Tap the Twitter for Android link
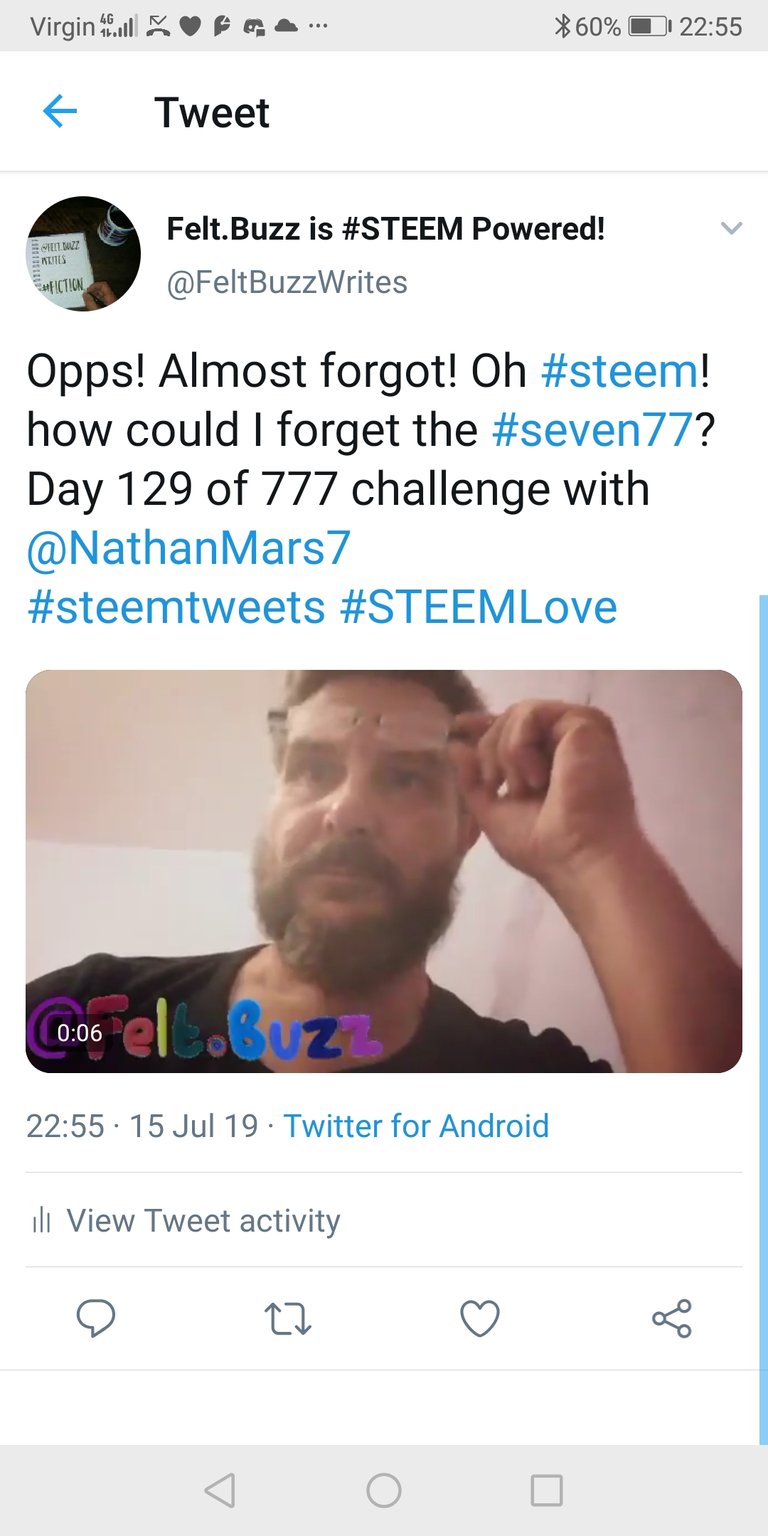The width and height of the screenshot is (768, 1536). [416, 1126]
